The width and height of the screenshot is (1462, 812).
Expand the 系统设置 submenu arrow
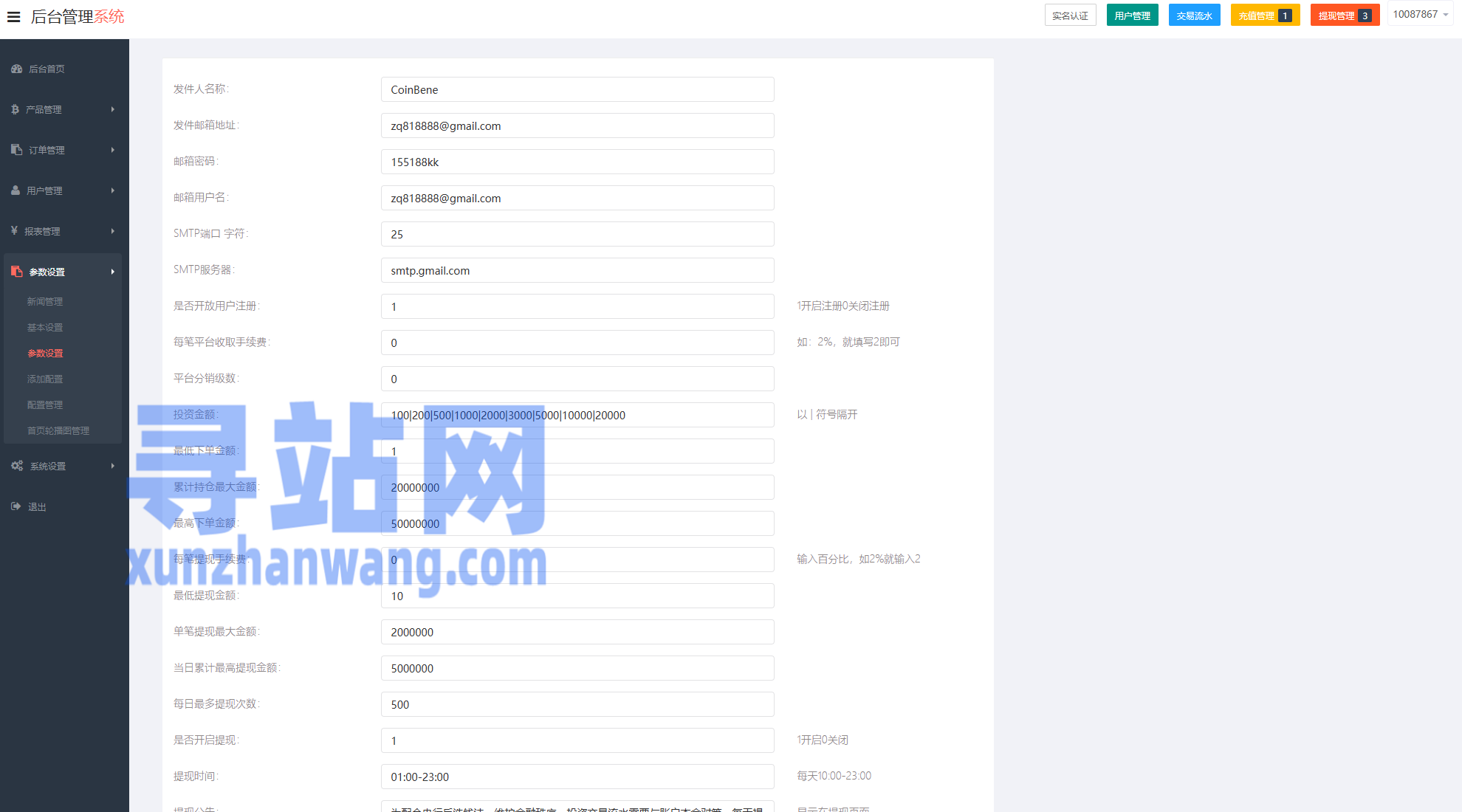(x=113, y=466)
